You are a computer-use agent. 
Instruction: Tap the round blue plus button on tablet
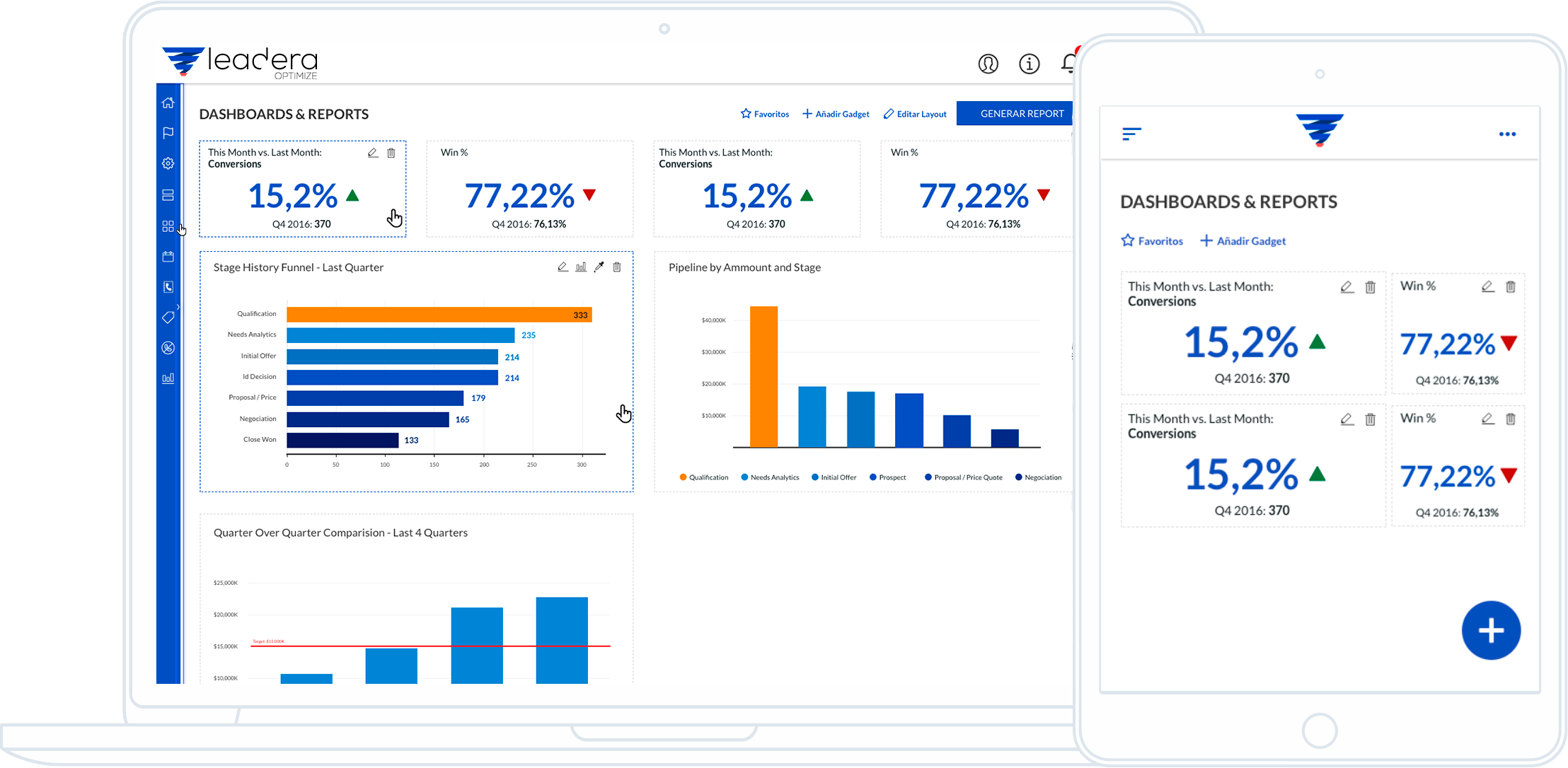[x=1491, y=630]
